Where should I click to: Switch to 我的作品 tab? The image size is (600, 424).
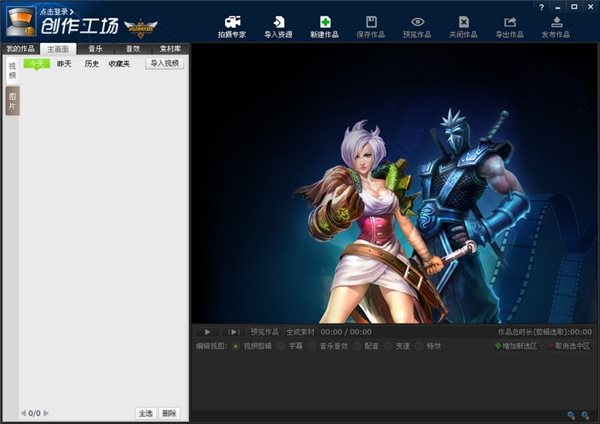[21, 49]
